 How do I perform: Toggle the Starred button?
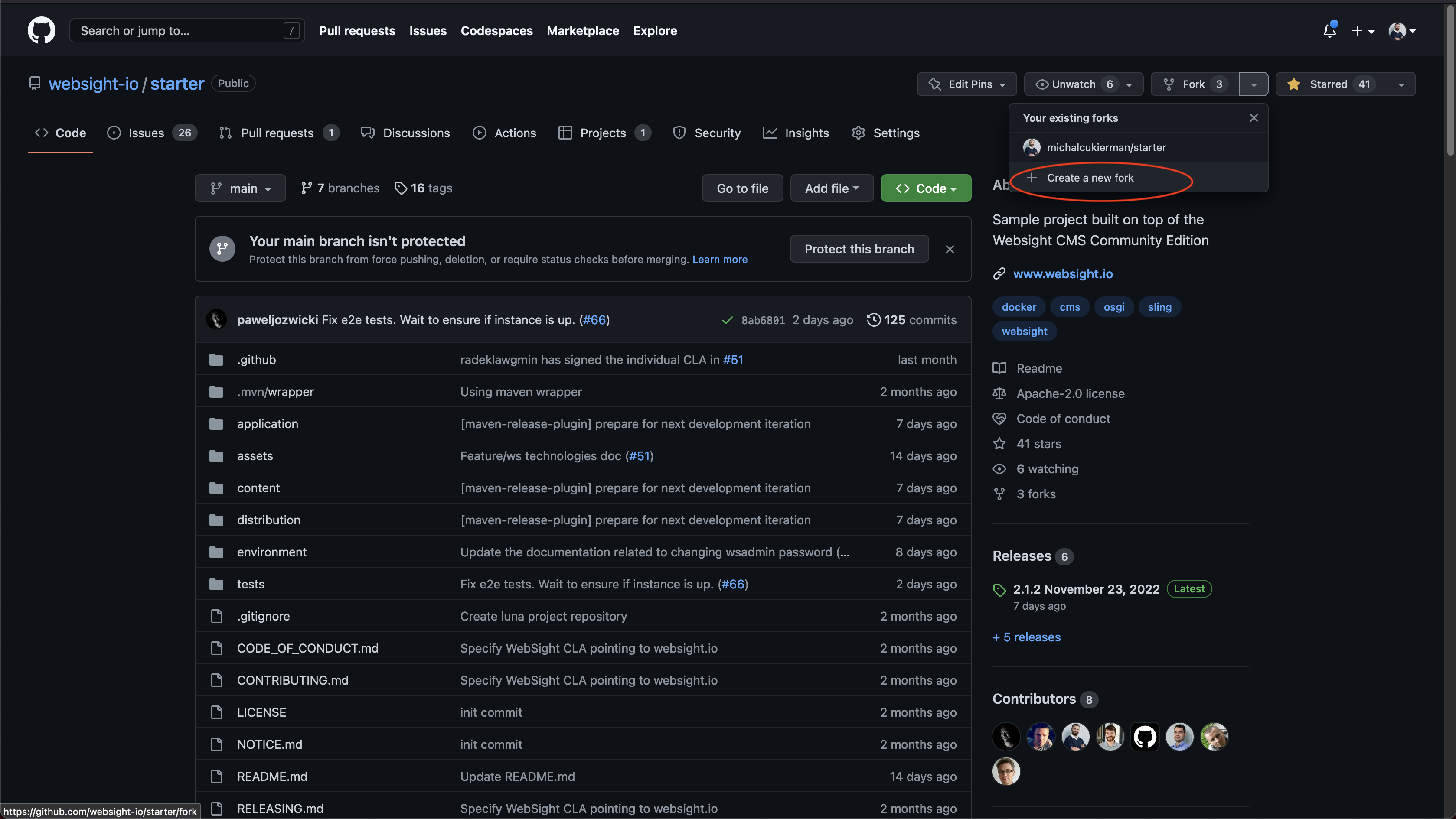coord(1331,84)
